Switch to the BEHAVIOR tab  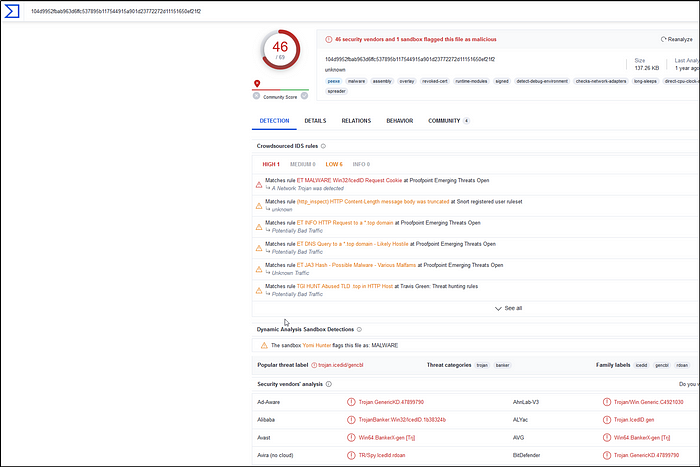(x=399, y=121)
